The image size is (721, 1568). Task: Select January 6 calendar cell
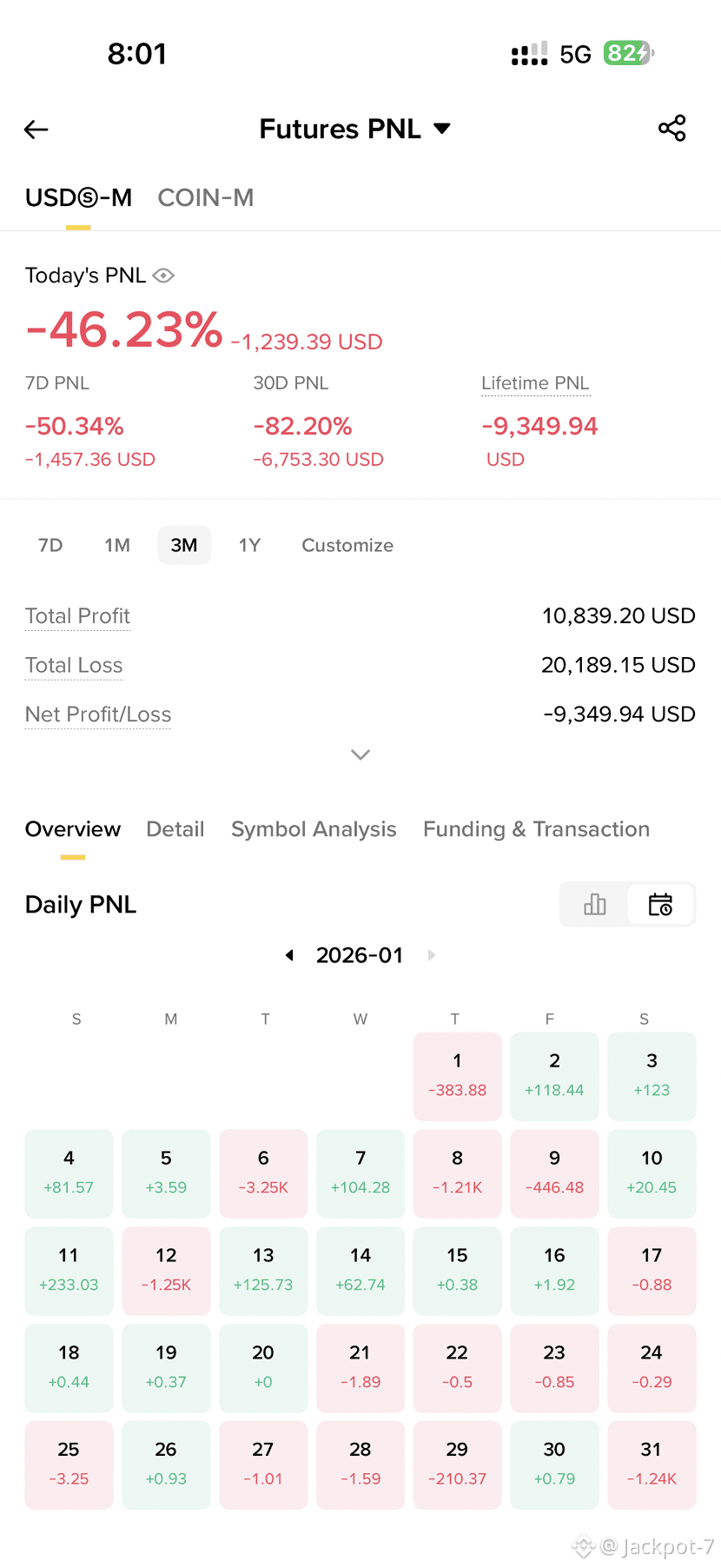(x=263, y=1173)
